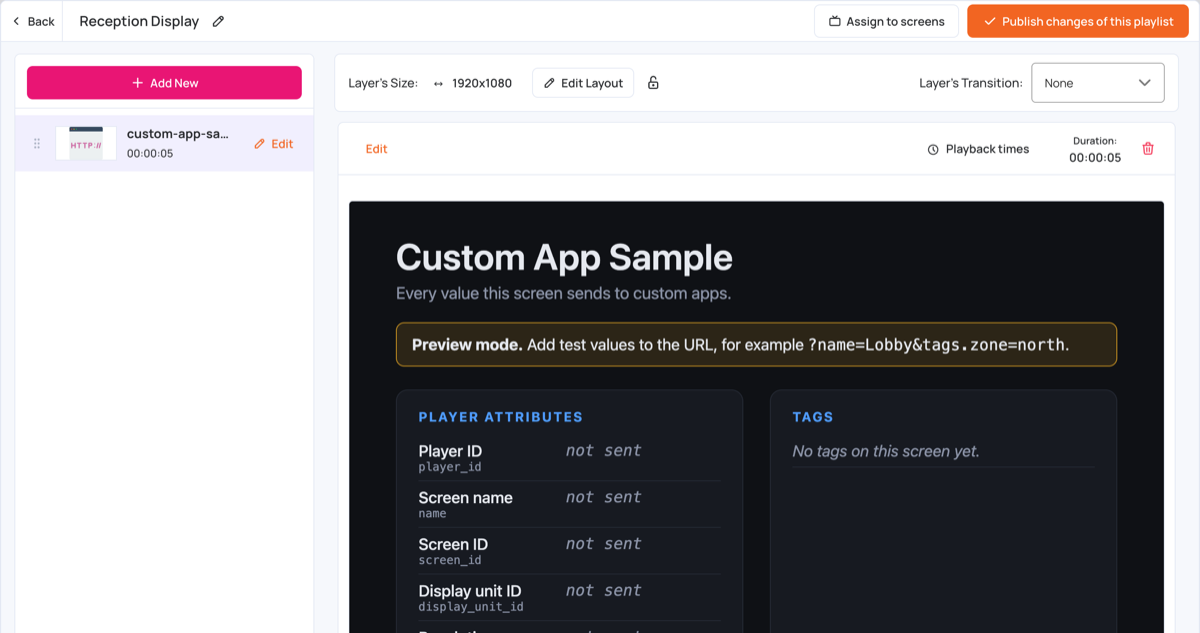Click the Preview mode notice banner
This screenshot has width=1200, height=633.
756,344
